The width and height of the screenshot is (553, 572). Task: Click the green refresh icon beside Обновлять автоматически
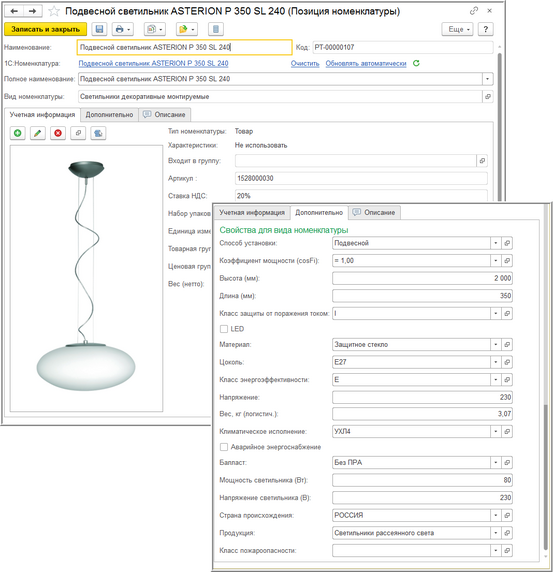[416, 63]
